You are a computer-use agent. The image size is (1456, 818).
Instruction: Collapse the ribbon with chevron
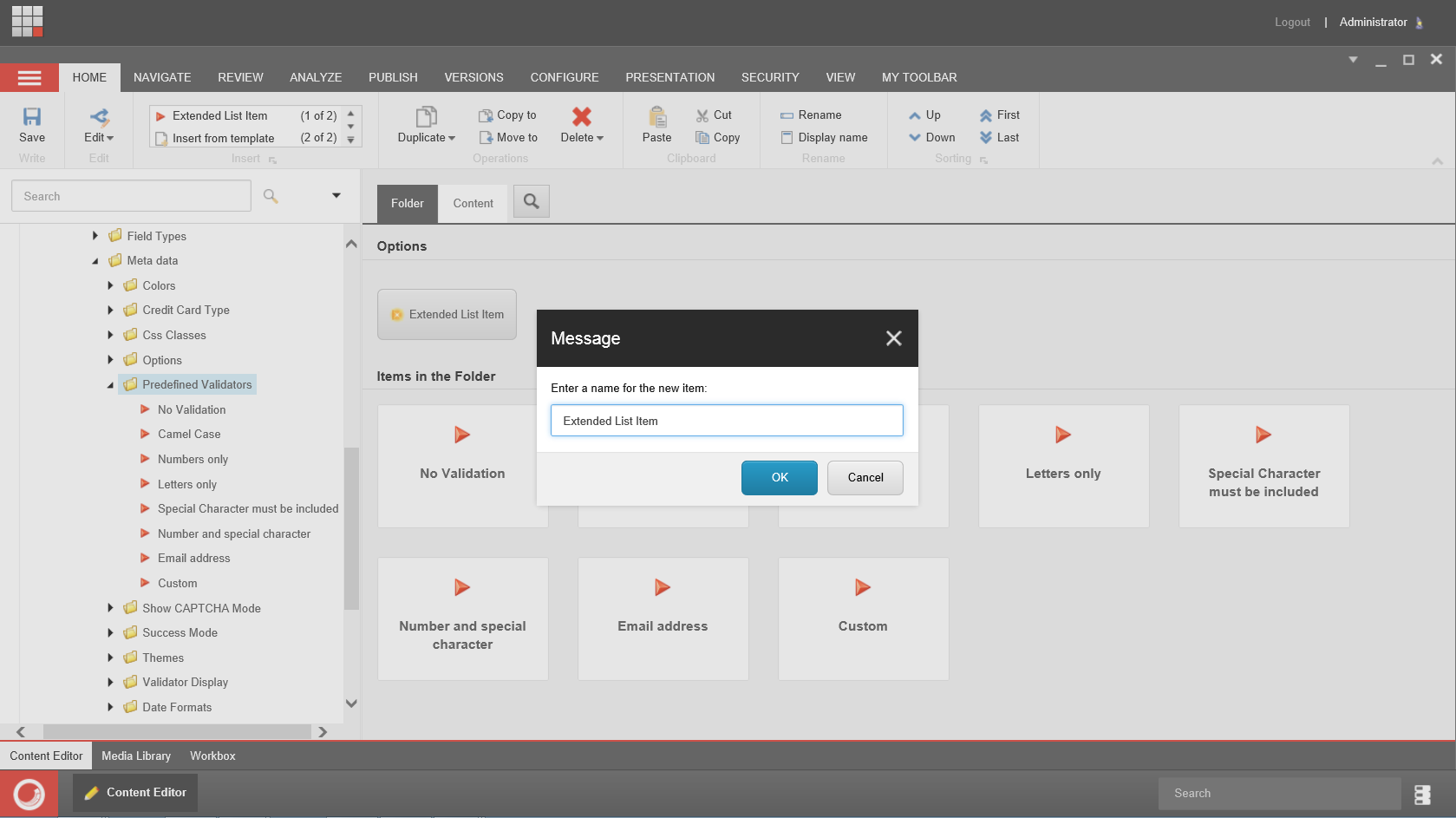(x=1437, y=160)
